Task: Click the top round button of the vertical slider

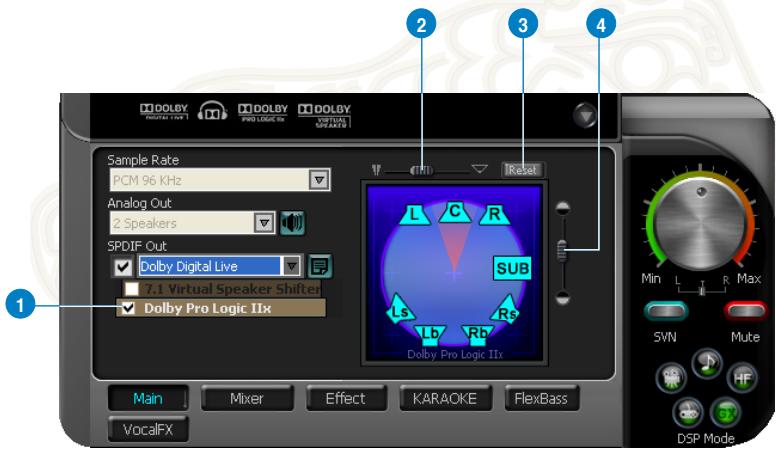Action: pos(563,208)
